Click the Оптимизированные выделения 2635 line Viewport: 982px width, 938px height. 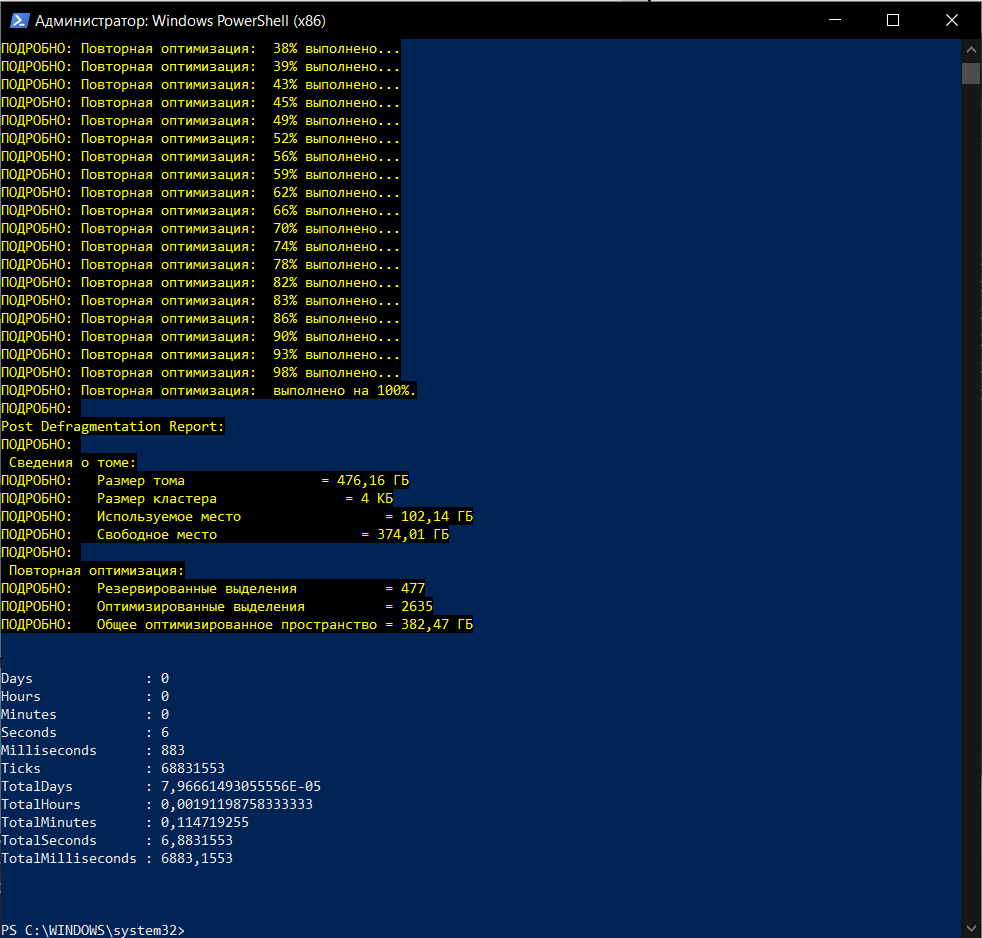click(217, 607)
